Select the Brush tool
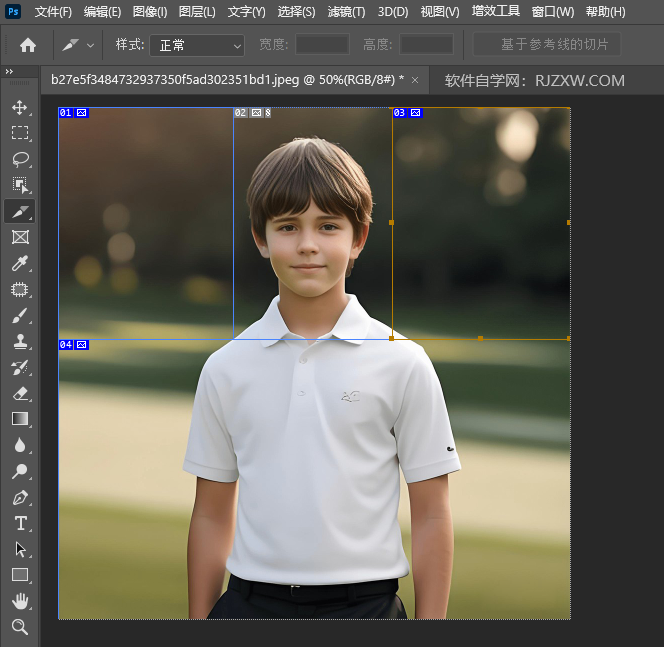Image resolution: width=664 pixels, height=647 pixels. click(x=20, y=315)
